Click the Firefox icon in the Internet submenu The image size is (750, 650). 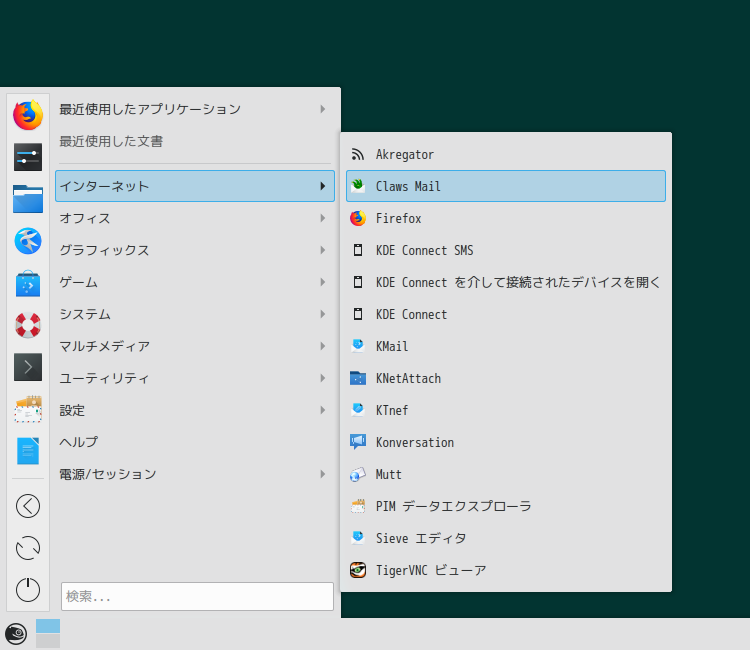[358, 218]
